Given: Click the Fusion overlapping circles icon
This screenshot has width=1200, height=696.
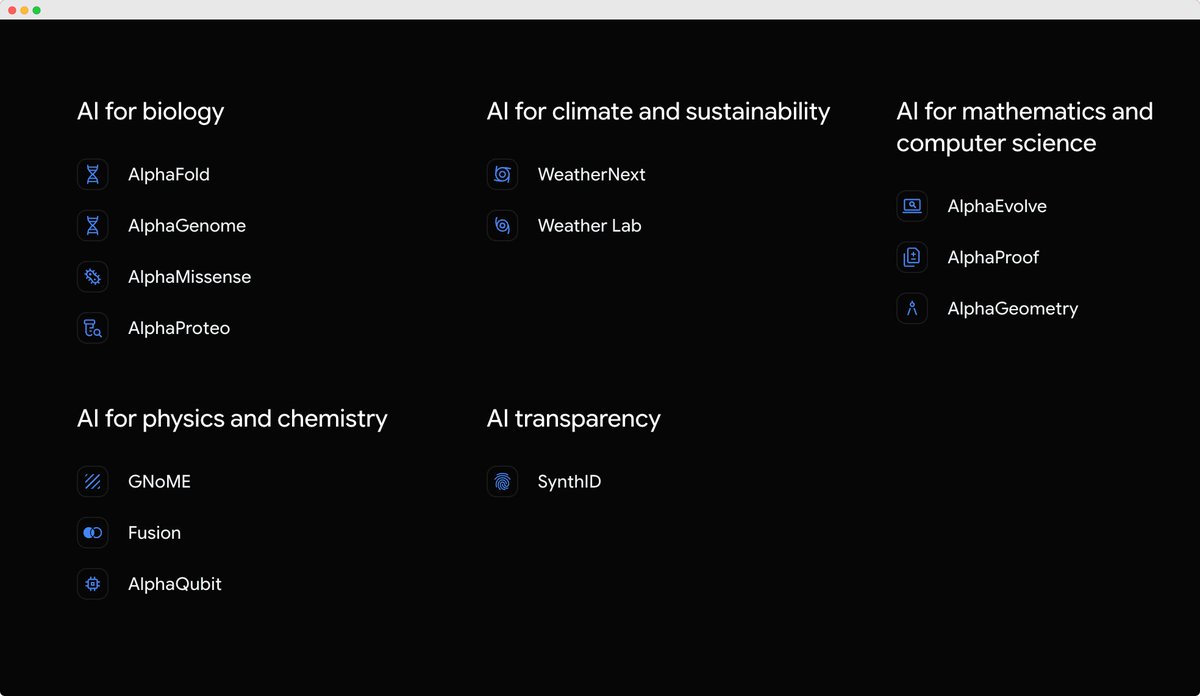Looking at the screenshot, I should point(92,533).
